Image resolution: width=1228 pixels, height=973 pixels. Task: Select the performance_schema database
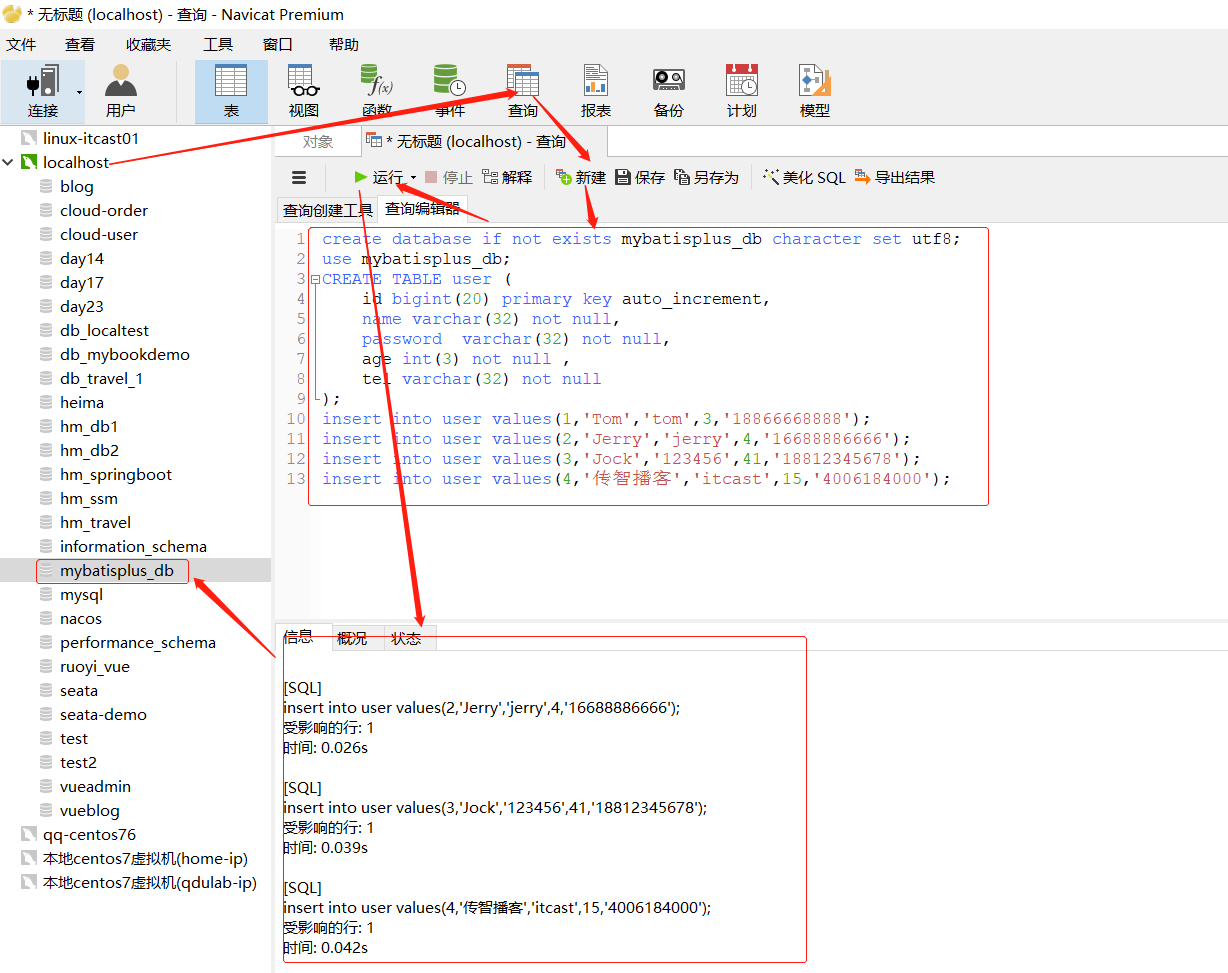(x=138, y=642)
